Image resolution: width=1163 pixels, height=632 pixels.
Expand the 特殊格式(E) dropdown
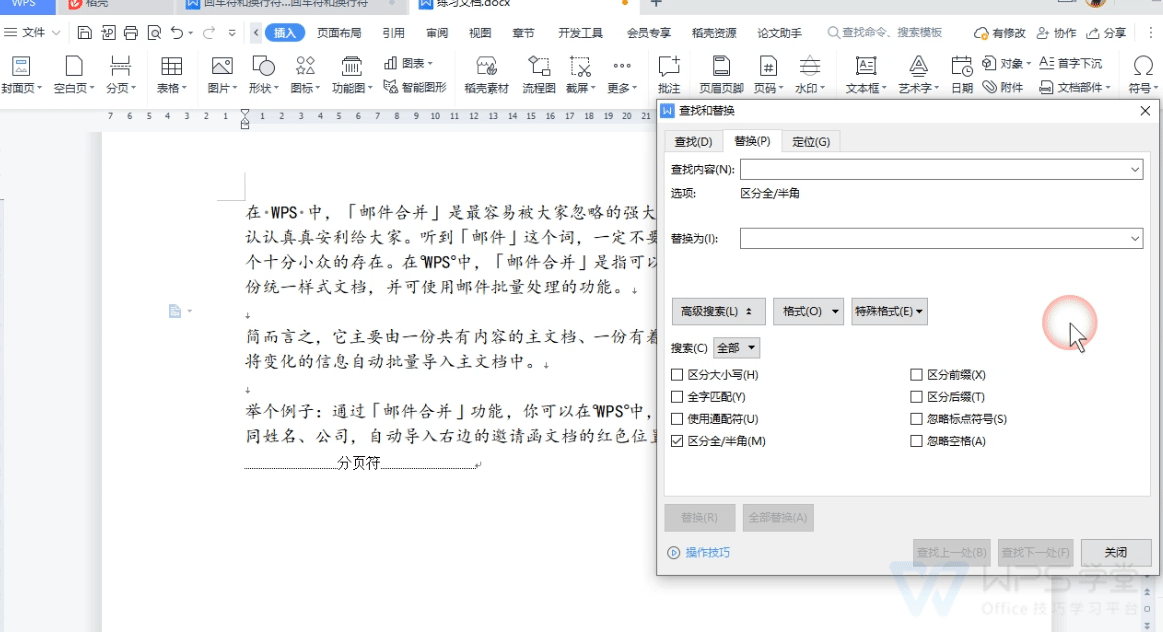point(889,312)
